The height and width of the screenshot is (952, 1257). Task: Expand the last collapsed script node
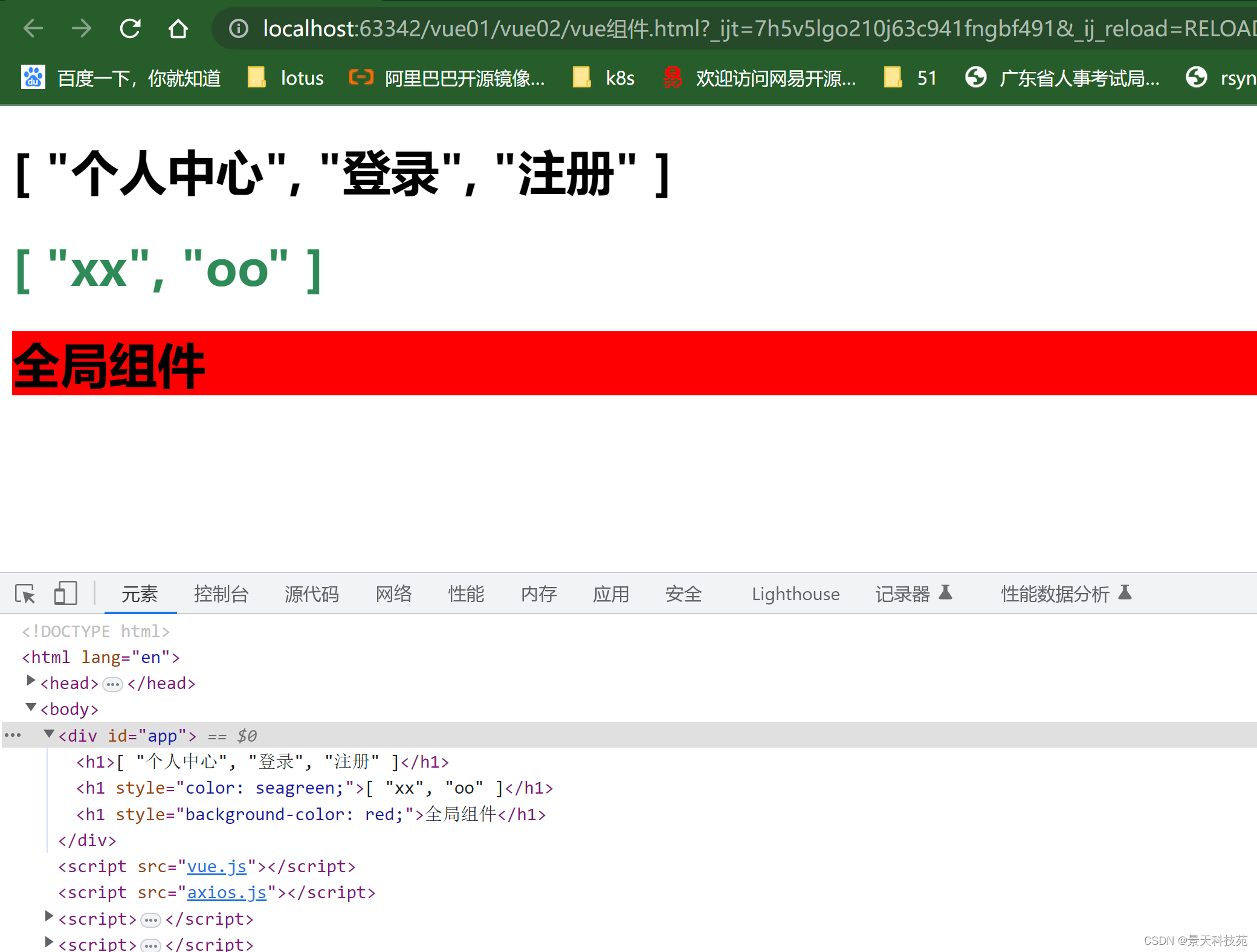coord(48,942)
